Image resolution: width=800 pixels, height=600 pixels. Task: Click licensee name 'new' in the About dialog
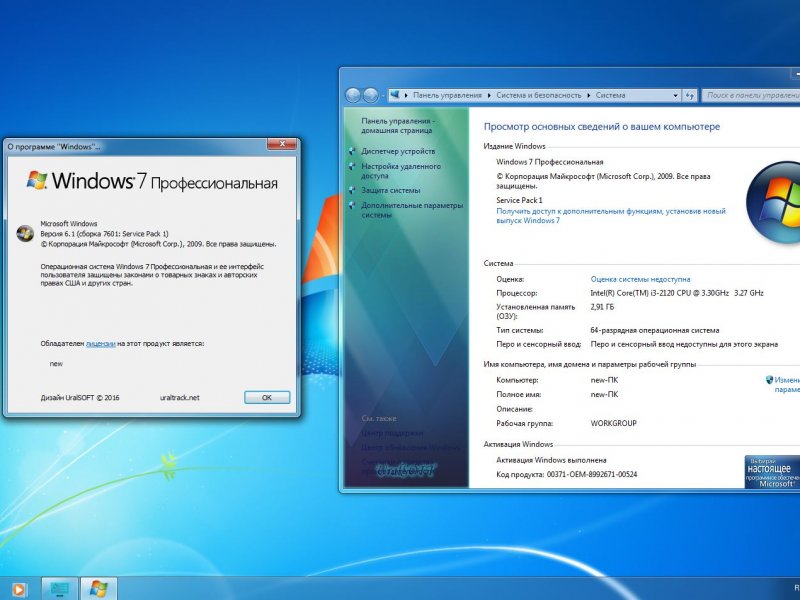pyautogui.click(x=56, y=364)
